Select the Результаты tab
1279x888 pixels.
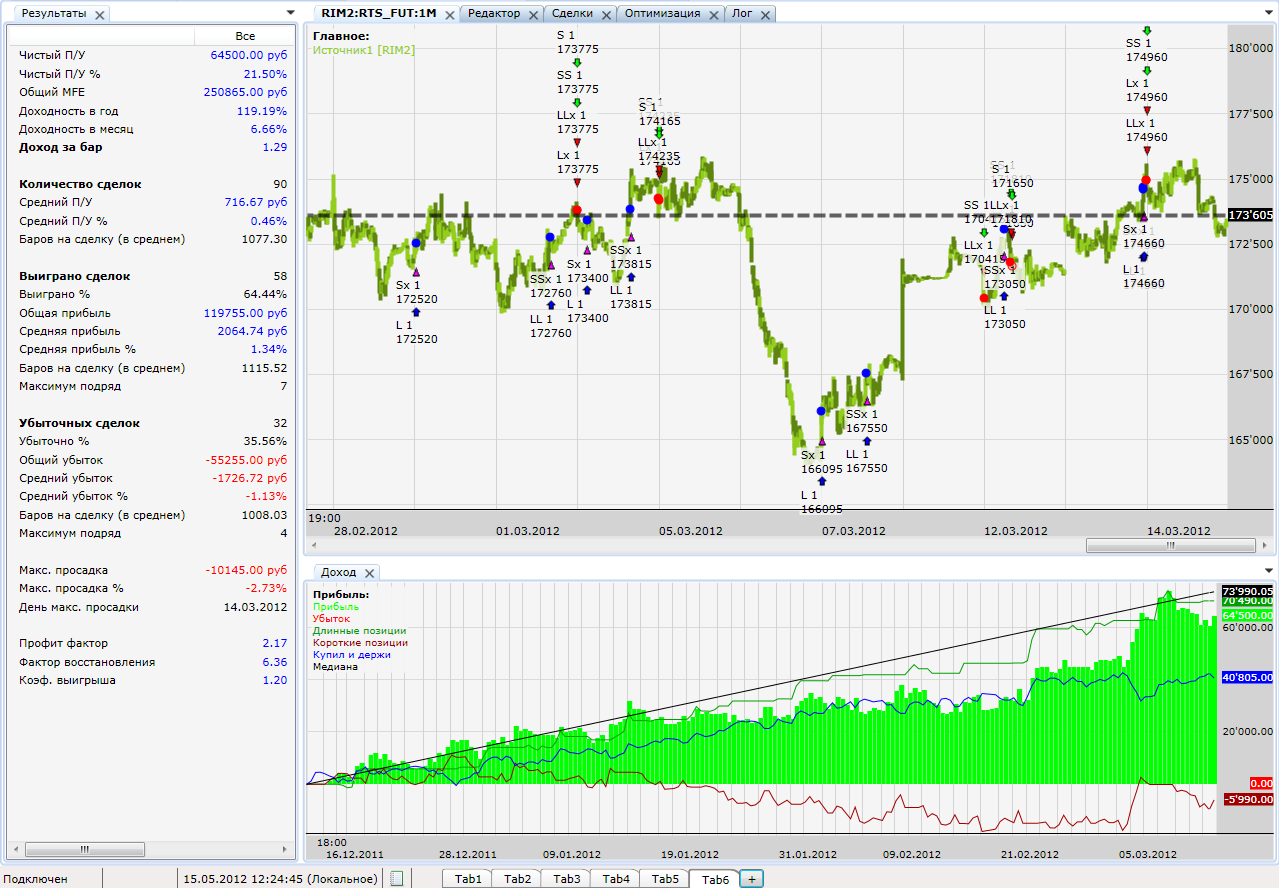(54, 15)
